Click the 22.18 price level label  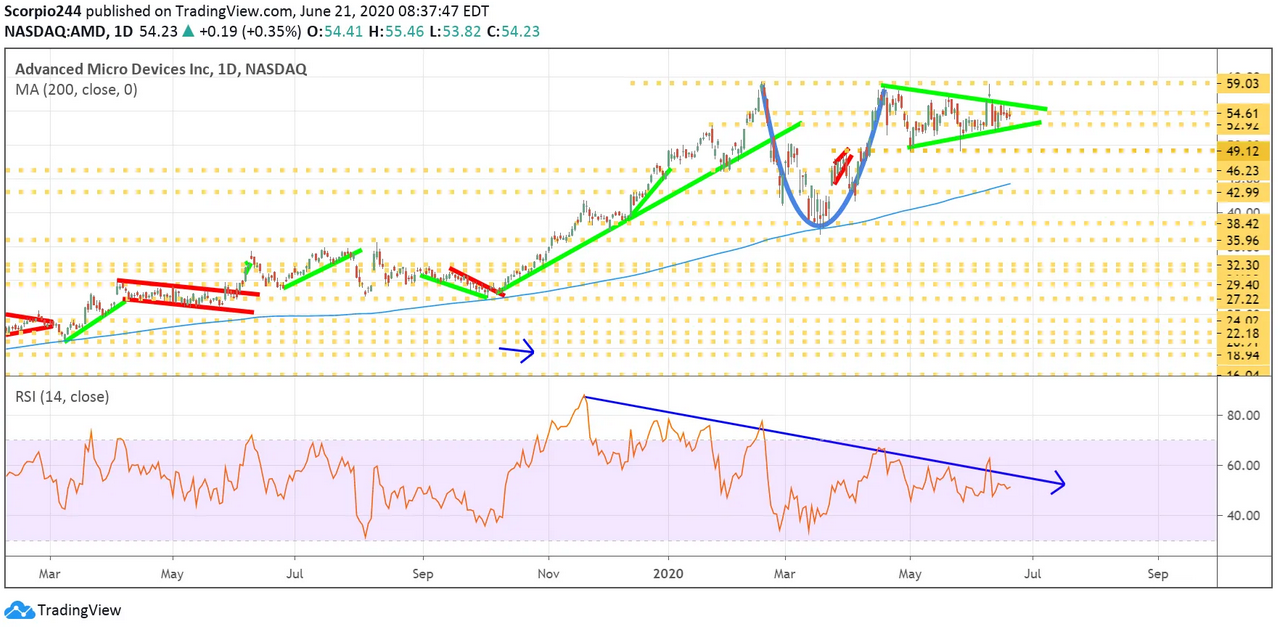point(1245,333)
